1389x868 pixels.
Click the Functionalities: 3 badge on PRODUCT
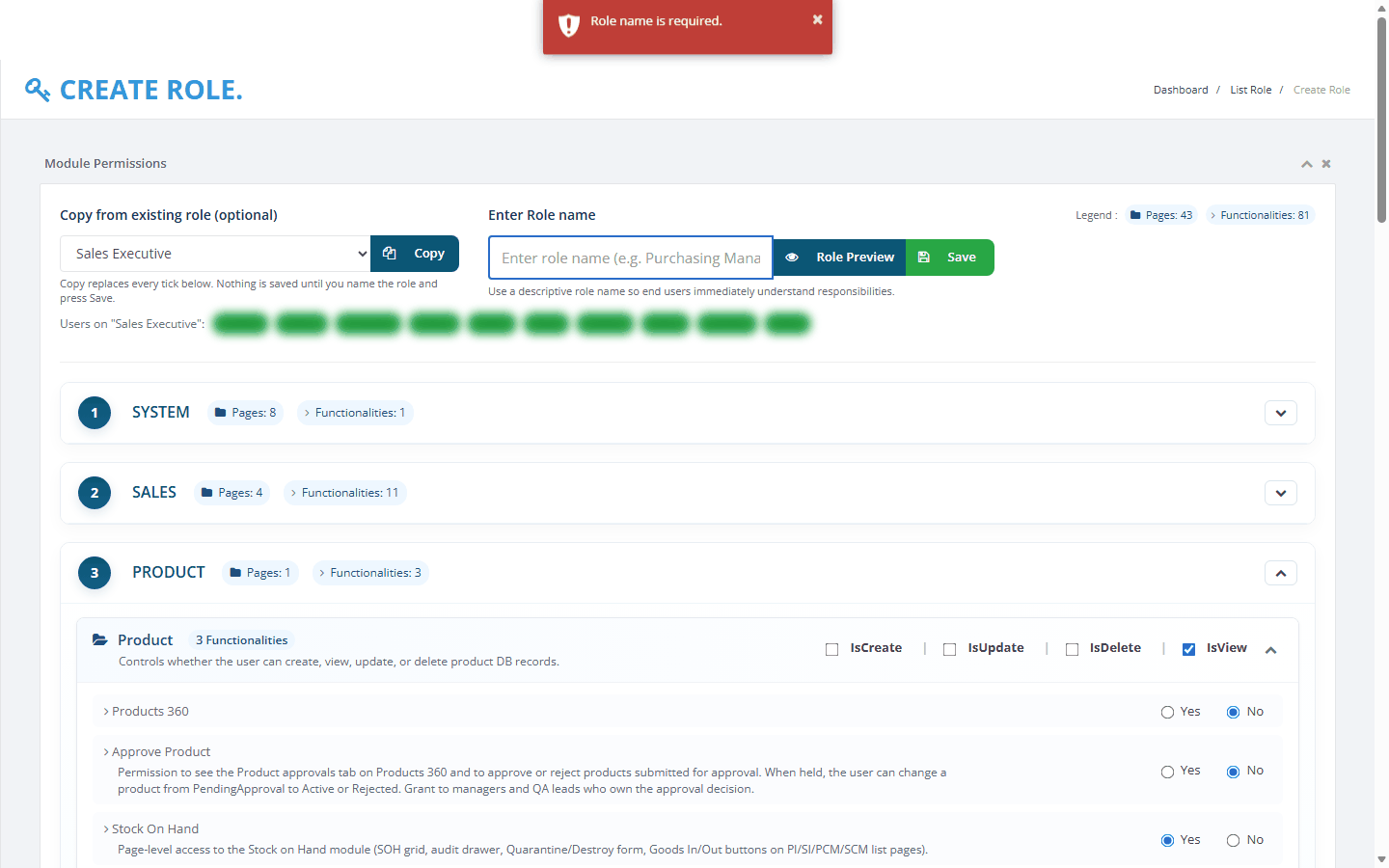pos(370,573)
